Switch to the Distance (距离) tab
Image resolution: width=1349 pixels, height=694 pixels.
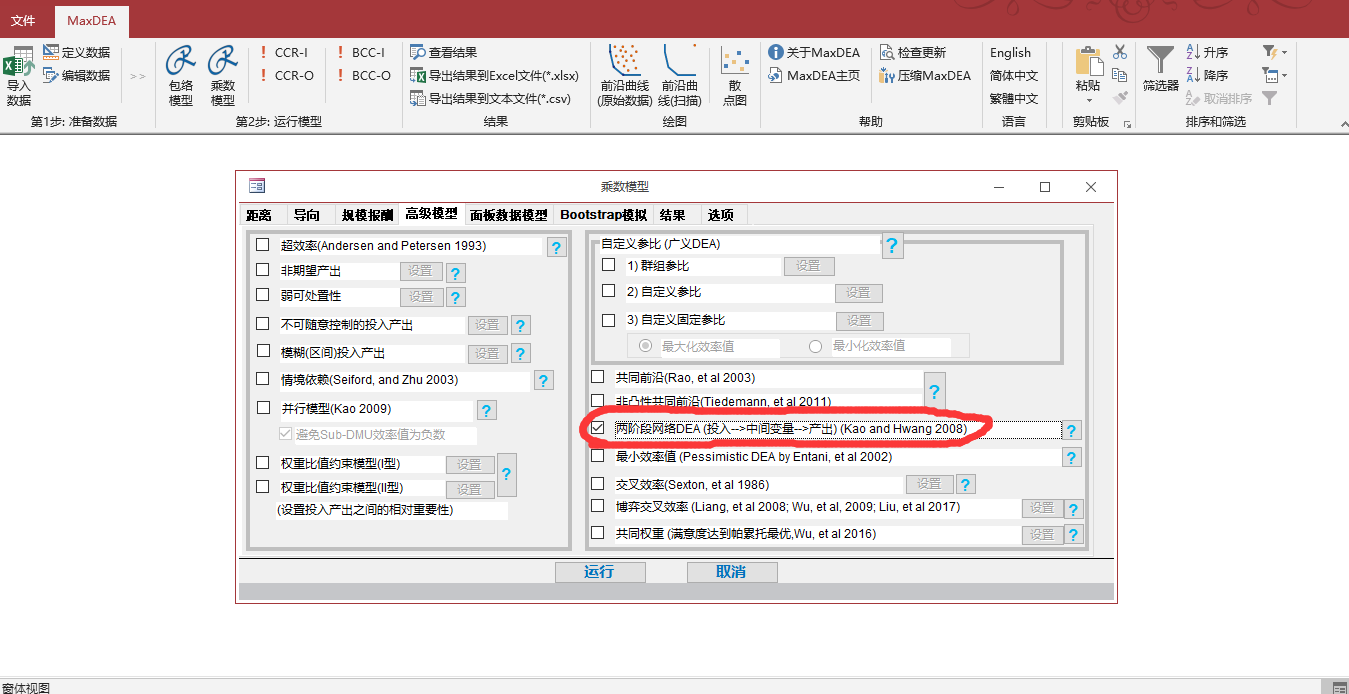[x=259, y=215]
